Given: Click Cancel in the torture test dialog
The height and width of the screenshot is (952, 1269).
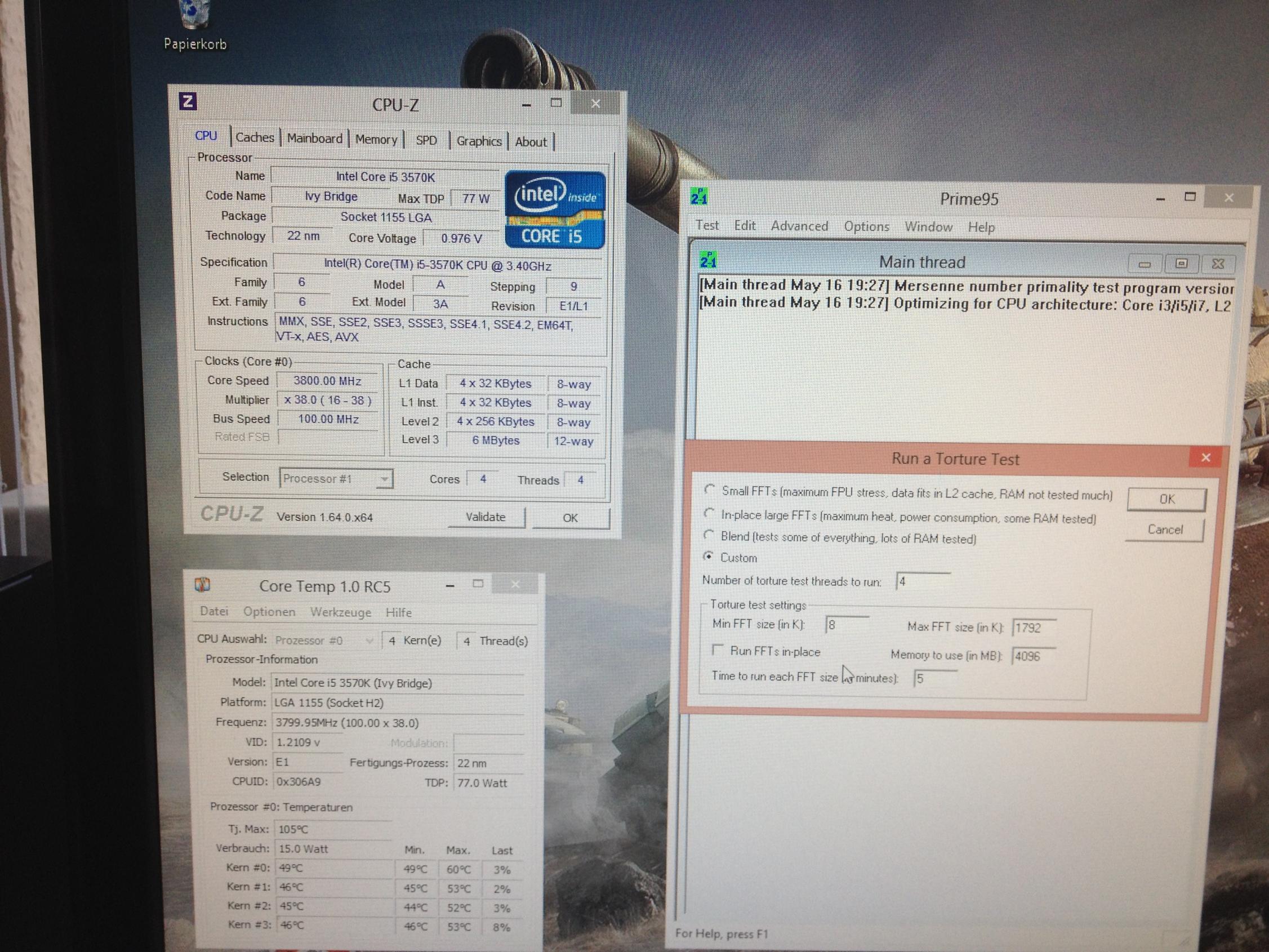Looking at the screenshot, I should (1165, 529).
